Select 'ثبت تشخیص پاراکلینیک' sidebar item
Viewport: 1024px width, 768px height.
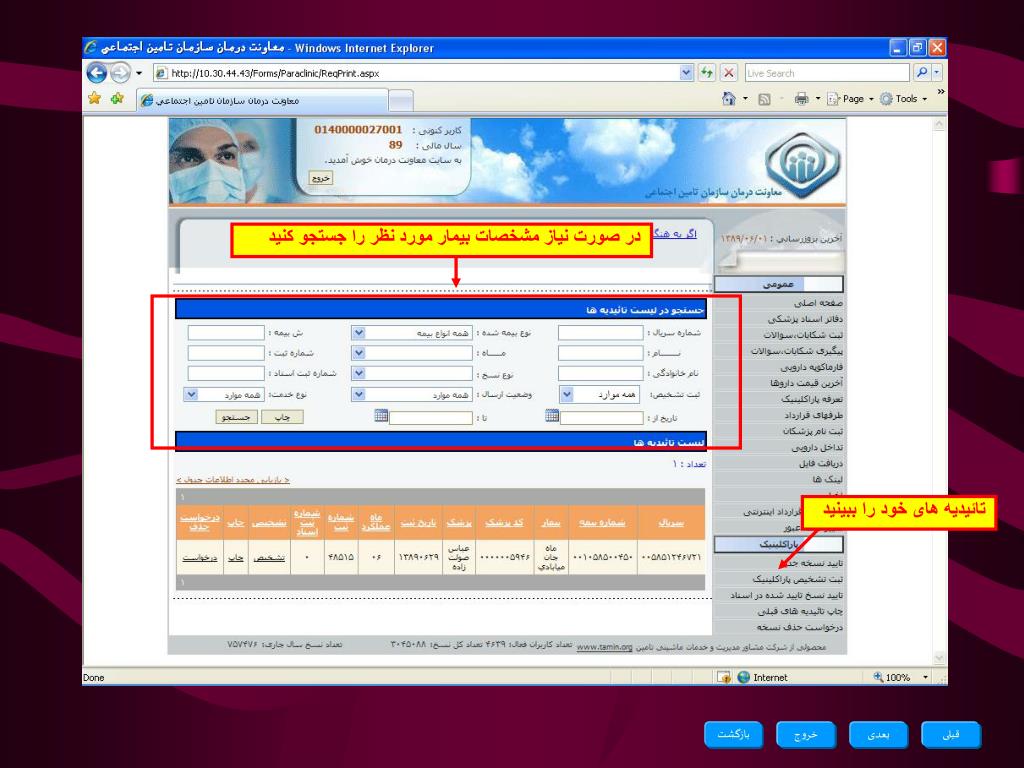797,579
